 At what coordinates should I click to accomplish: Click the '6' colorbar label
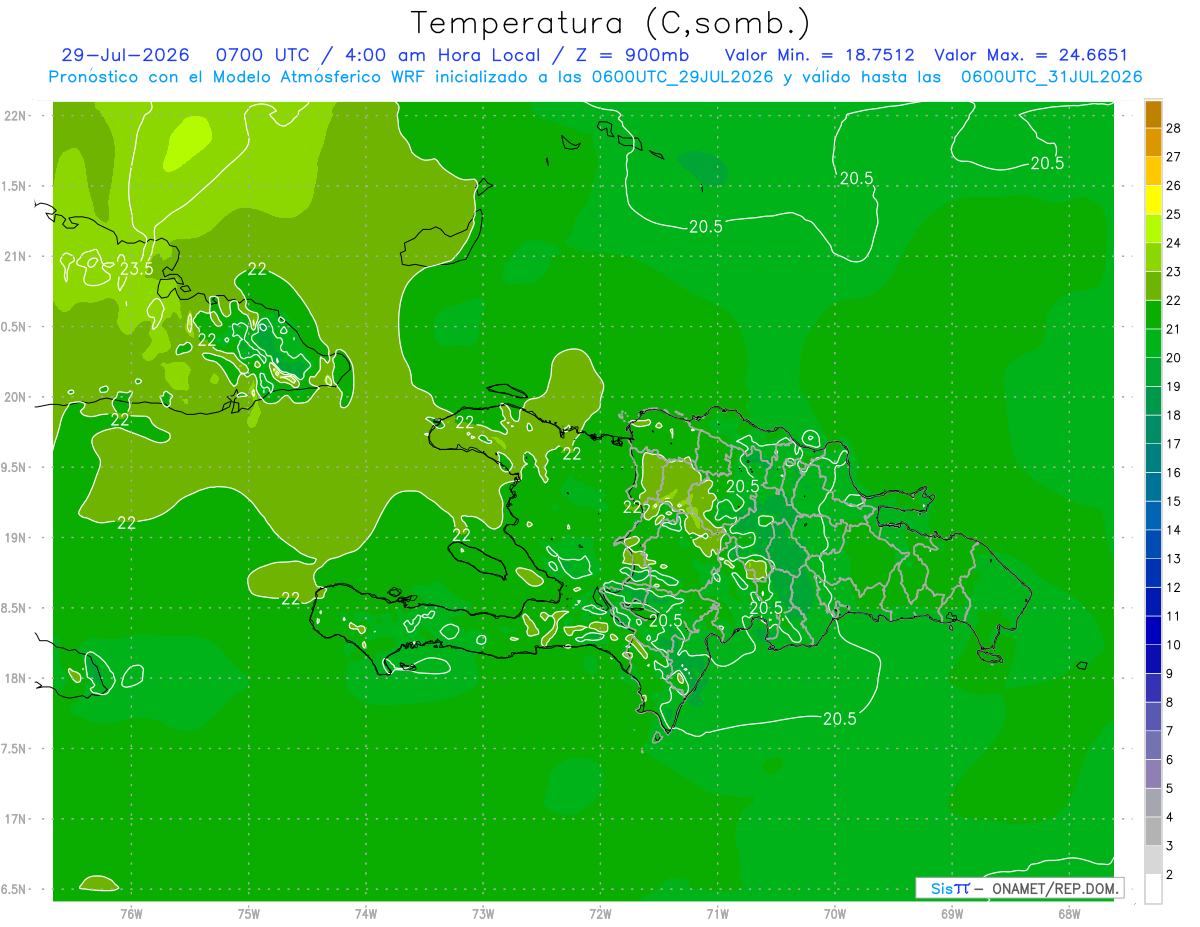(1170, 760)
